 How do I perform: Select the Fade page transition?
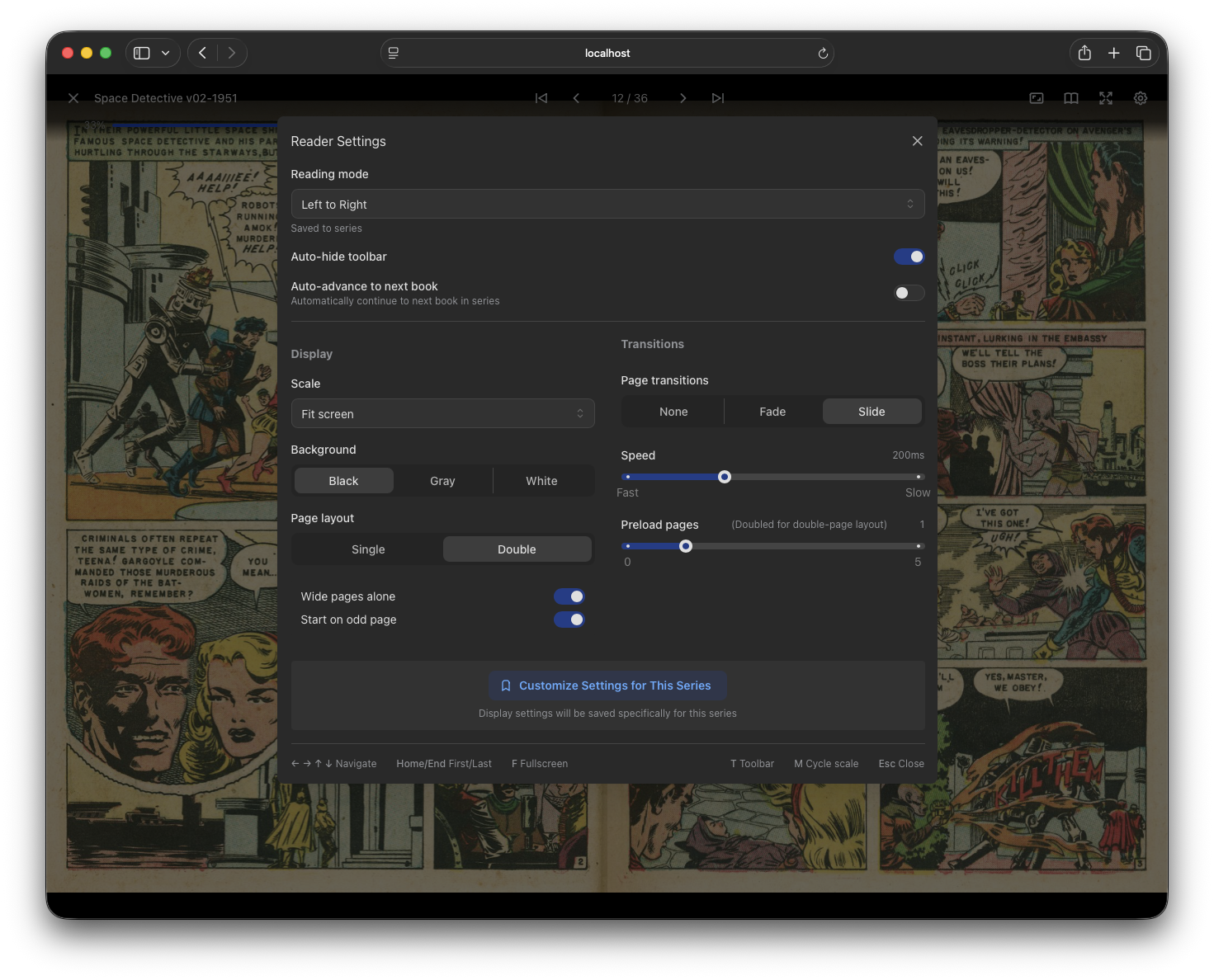[772, 411]
